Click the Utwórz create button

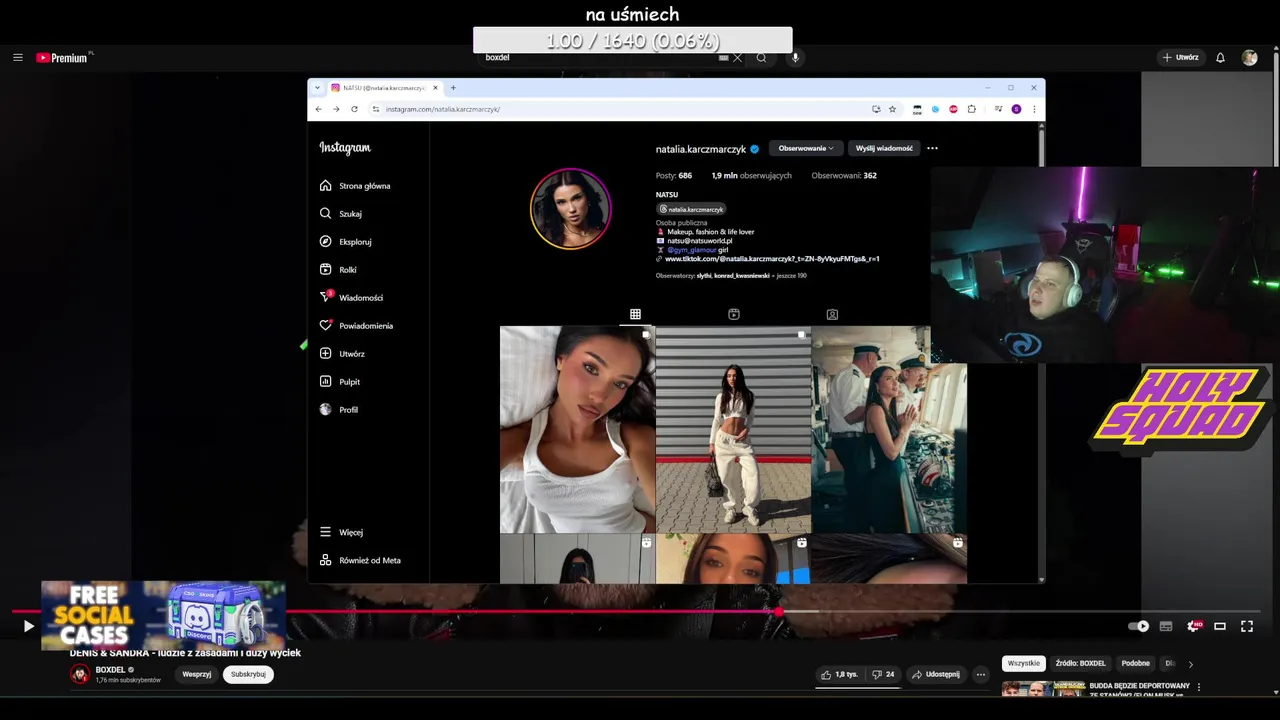1180,58
